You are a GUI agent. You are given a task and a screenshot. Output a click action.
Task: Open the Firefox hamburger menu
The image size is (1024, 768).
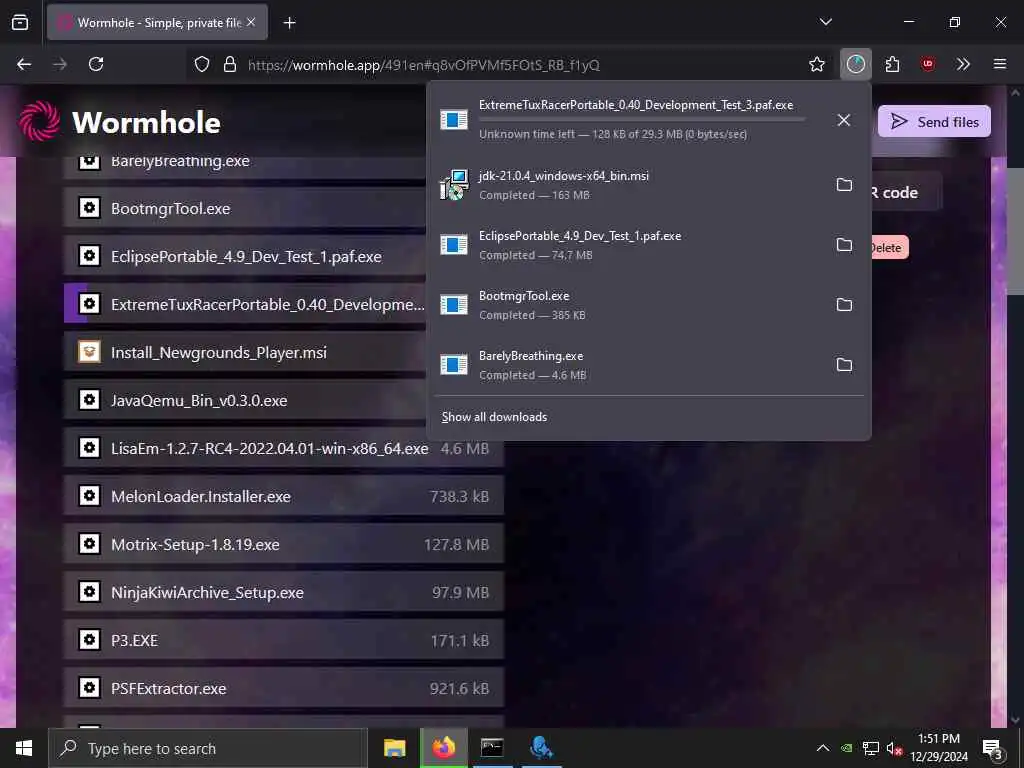999,64
